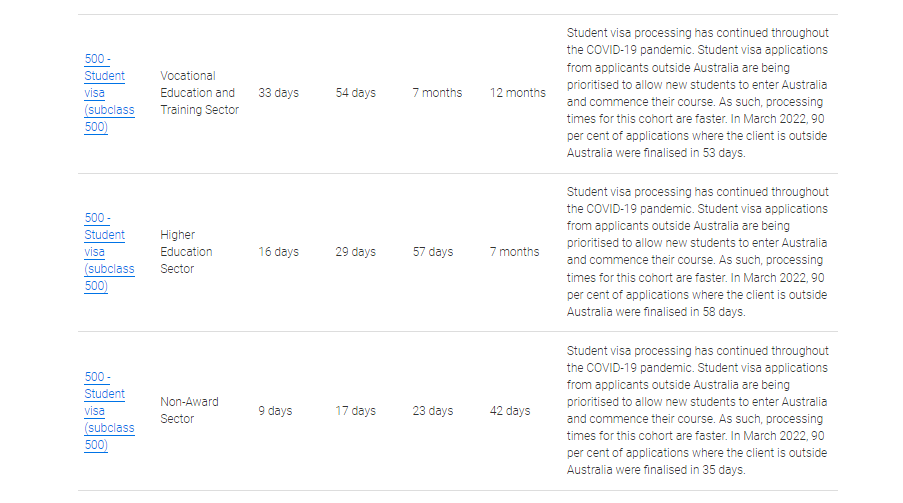903x503 pixels.
Task: Click the description ending in 53 days
Action: point(697,93)
